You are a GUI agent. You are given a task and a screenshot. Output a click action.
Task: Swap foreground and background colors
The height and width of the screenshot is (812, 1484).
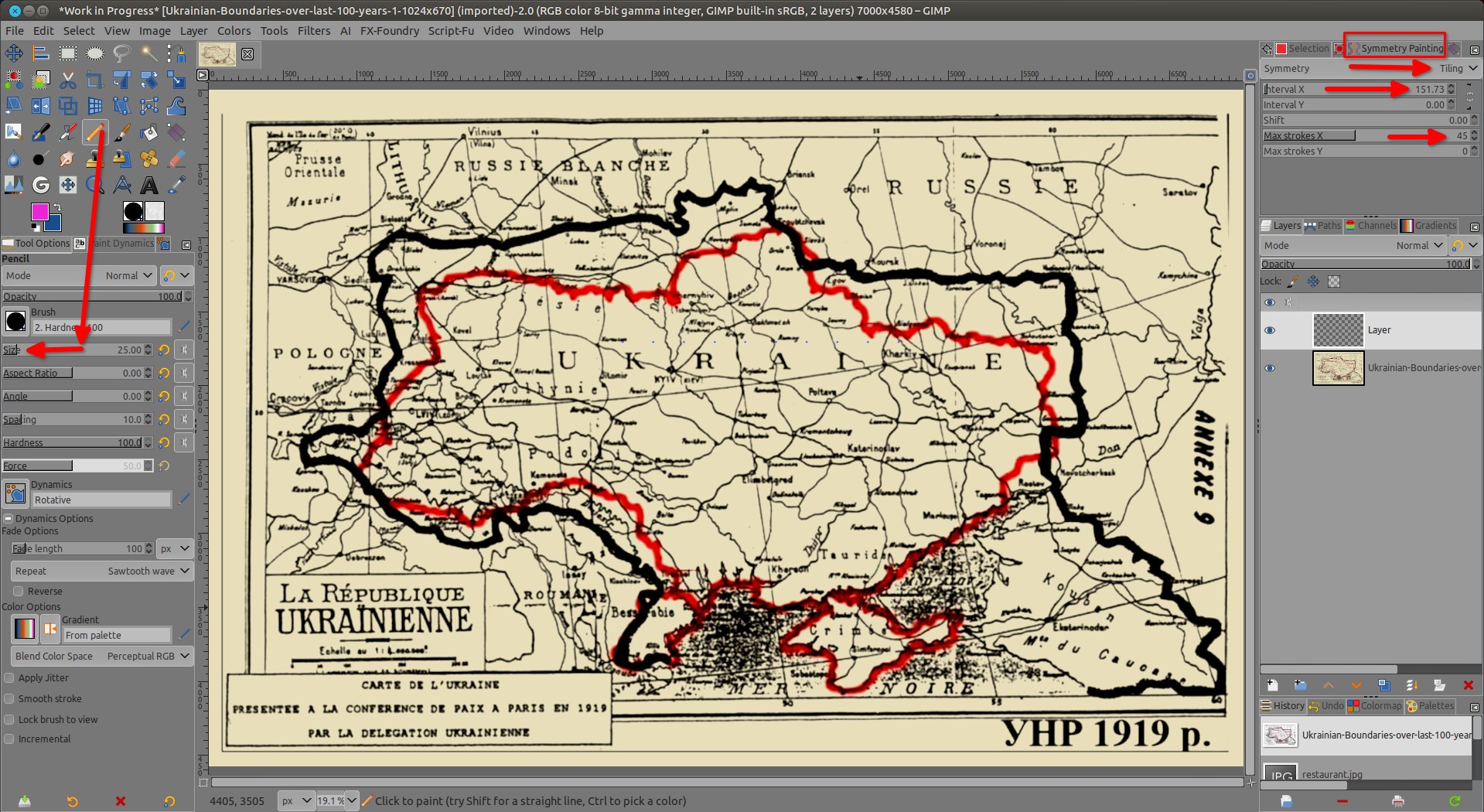tap(56, 206)
